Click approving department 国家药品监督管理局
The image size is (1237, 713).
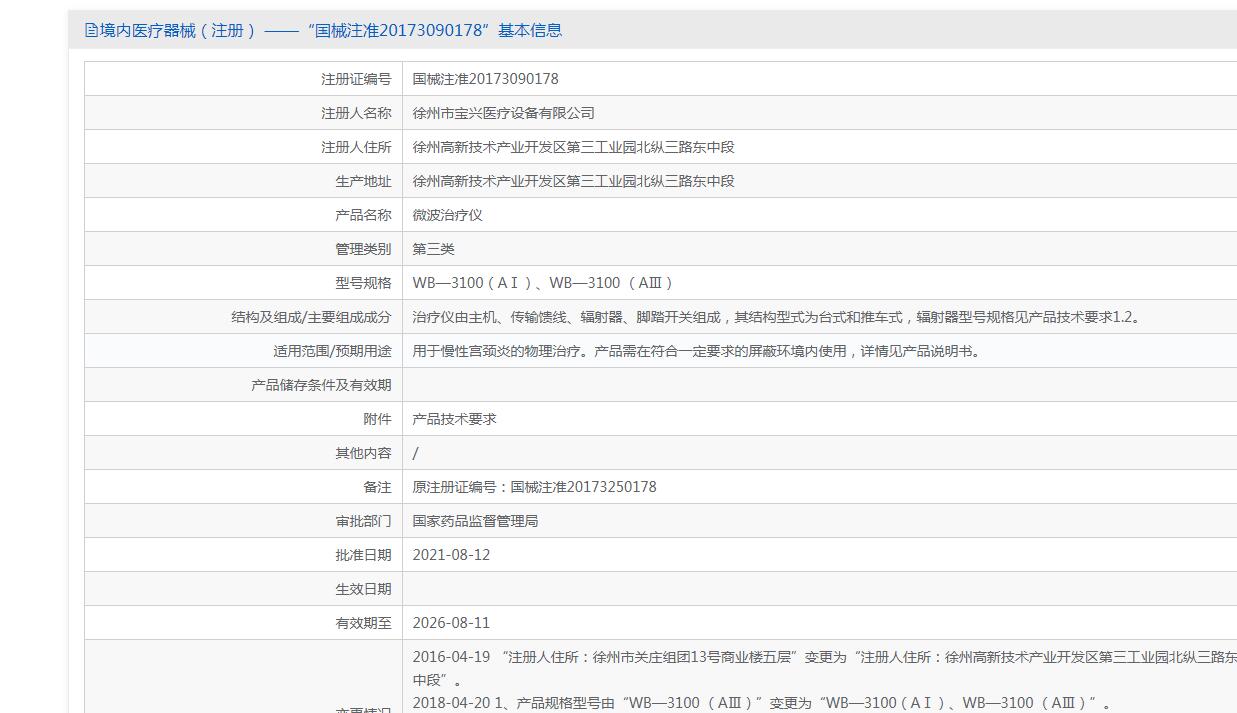(x=476, y=521)
